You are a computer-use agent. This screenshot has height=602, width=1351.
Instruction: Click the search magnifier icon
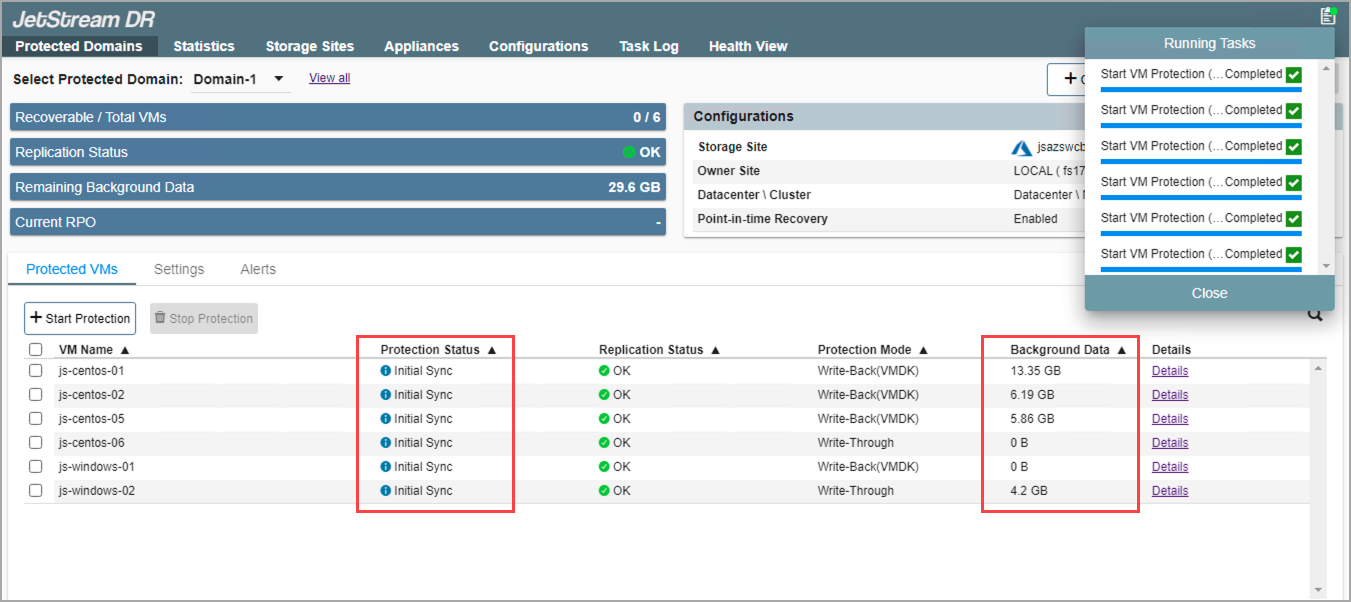(1315, 315)
